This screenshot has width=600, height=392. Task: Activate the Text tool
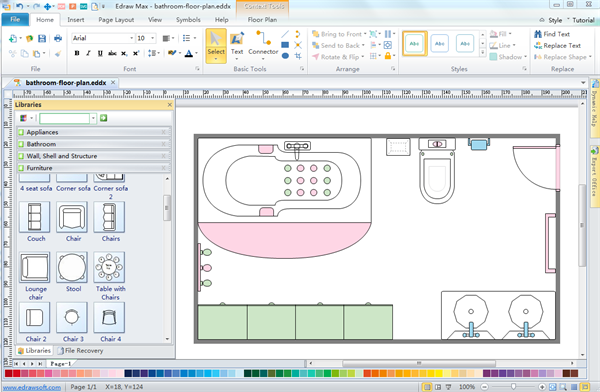point(237,45)
